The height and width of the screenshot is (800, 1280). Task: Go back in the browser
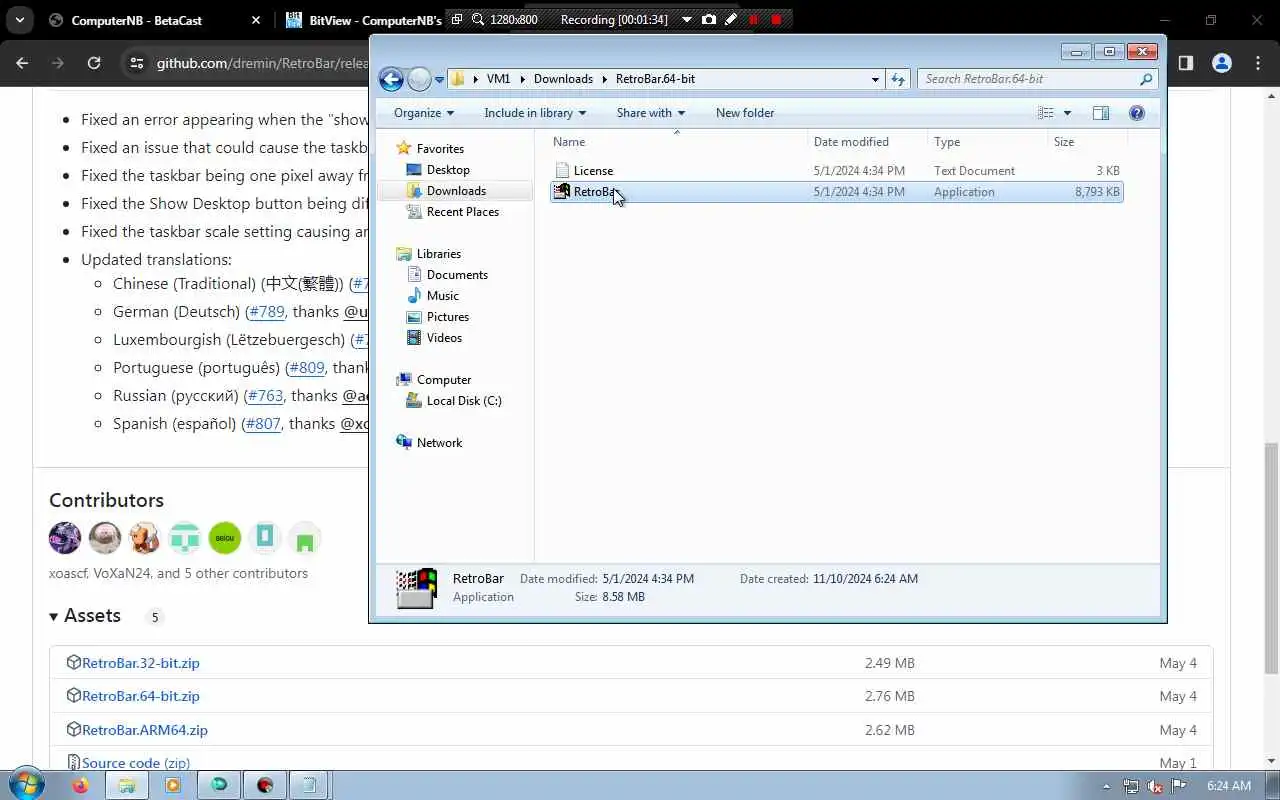coord(22,63)
